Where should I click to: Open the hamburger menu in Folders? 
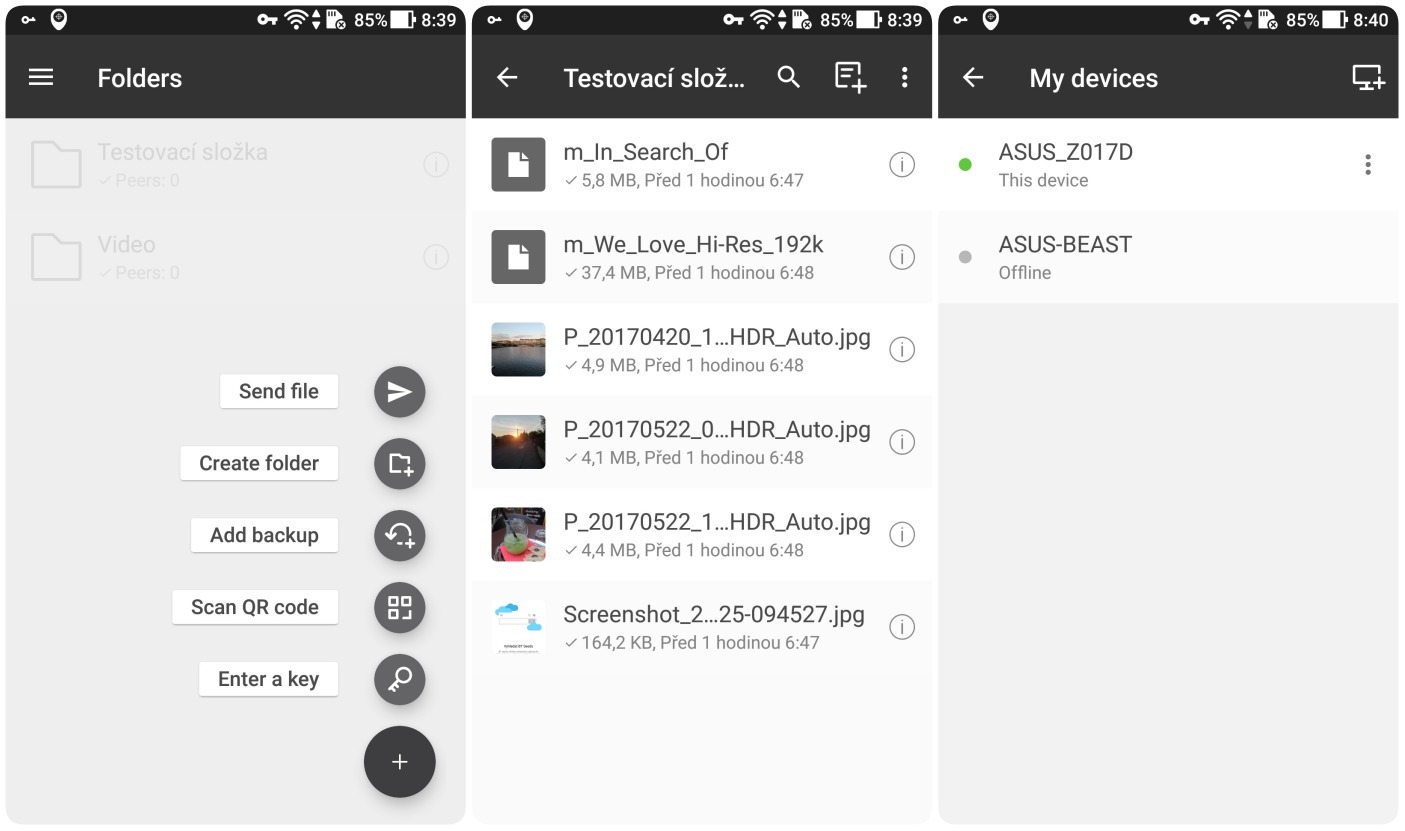(x=41, y=78)
